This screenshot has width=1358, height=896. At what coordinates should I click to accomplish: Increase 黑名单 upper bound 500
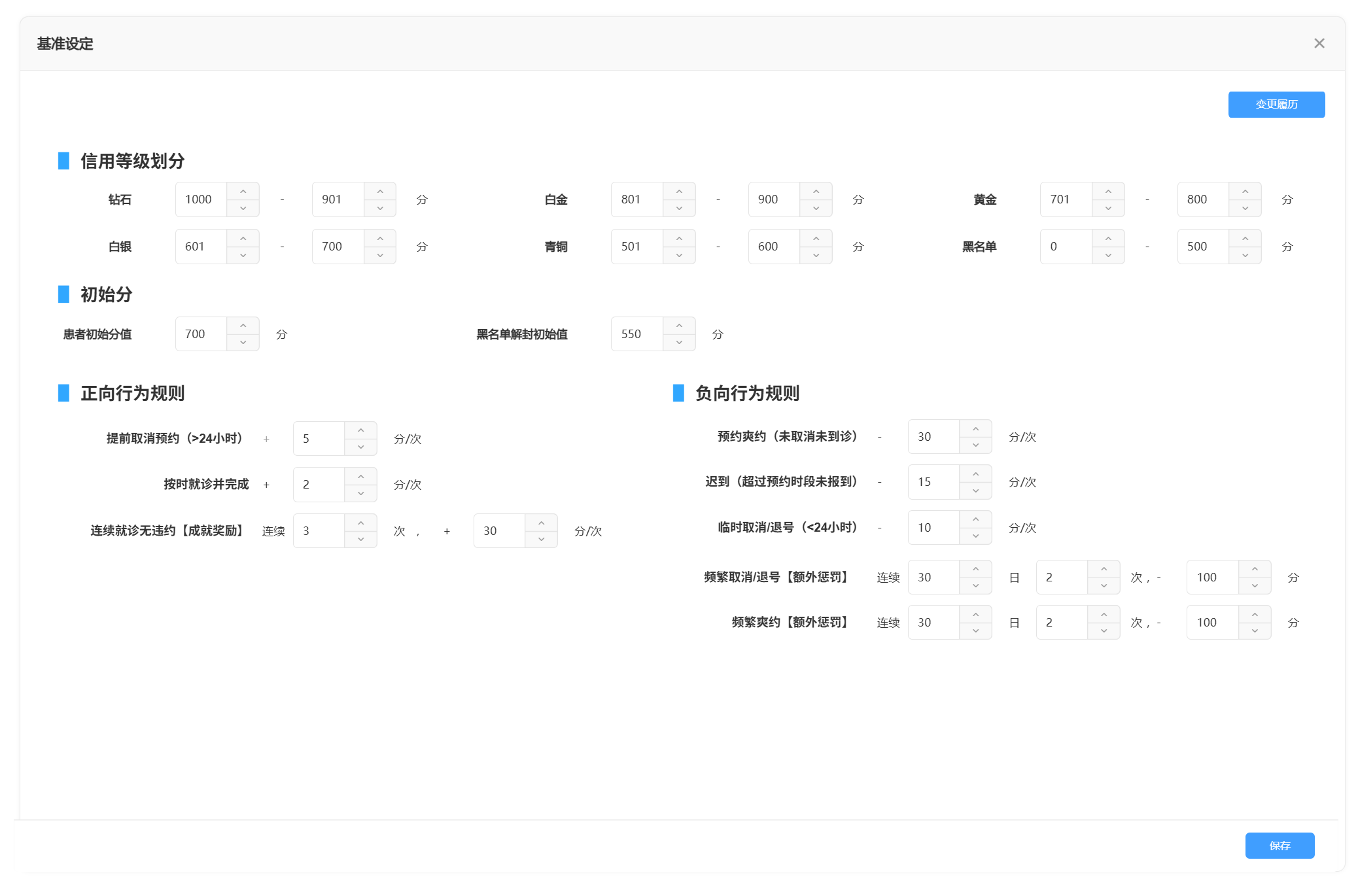coord(1245,238)
